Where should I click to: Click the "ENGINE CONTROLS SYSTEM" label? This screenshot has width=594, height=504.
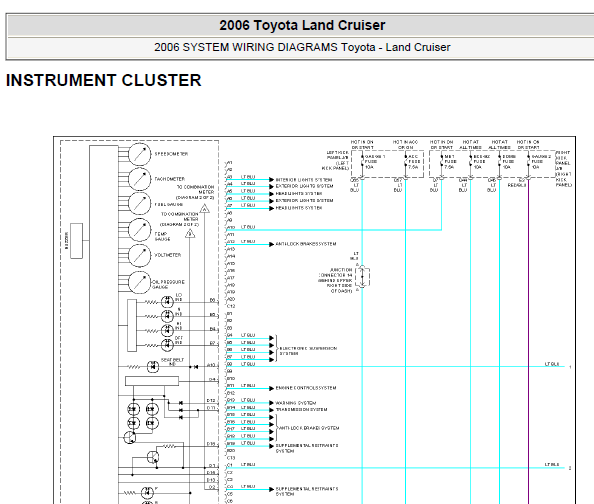pos(306,388)
